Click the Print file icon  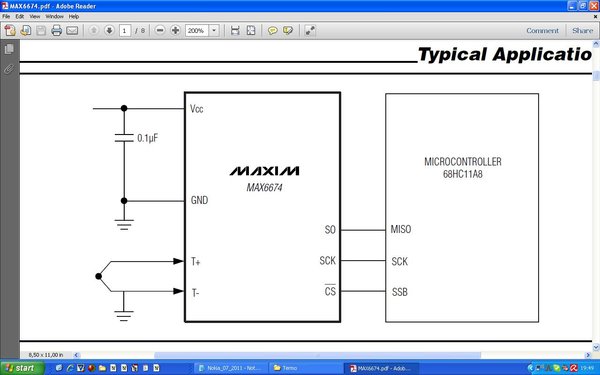pos(56,30)
